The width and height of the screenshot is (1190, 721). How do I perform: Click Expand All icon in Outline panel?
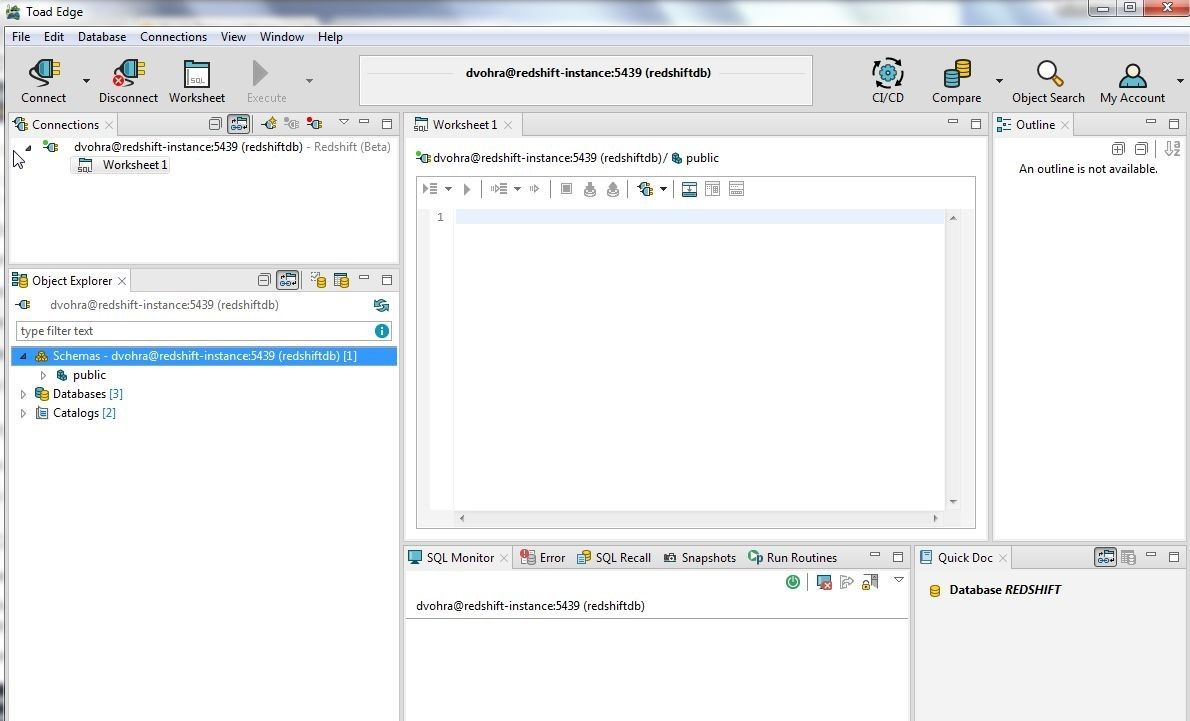click(x=1118, y=149)
